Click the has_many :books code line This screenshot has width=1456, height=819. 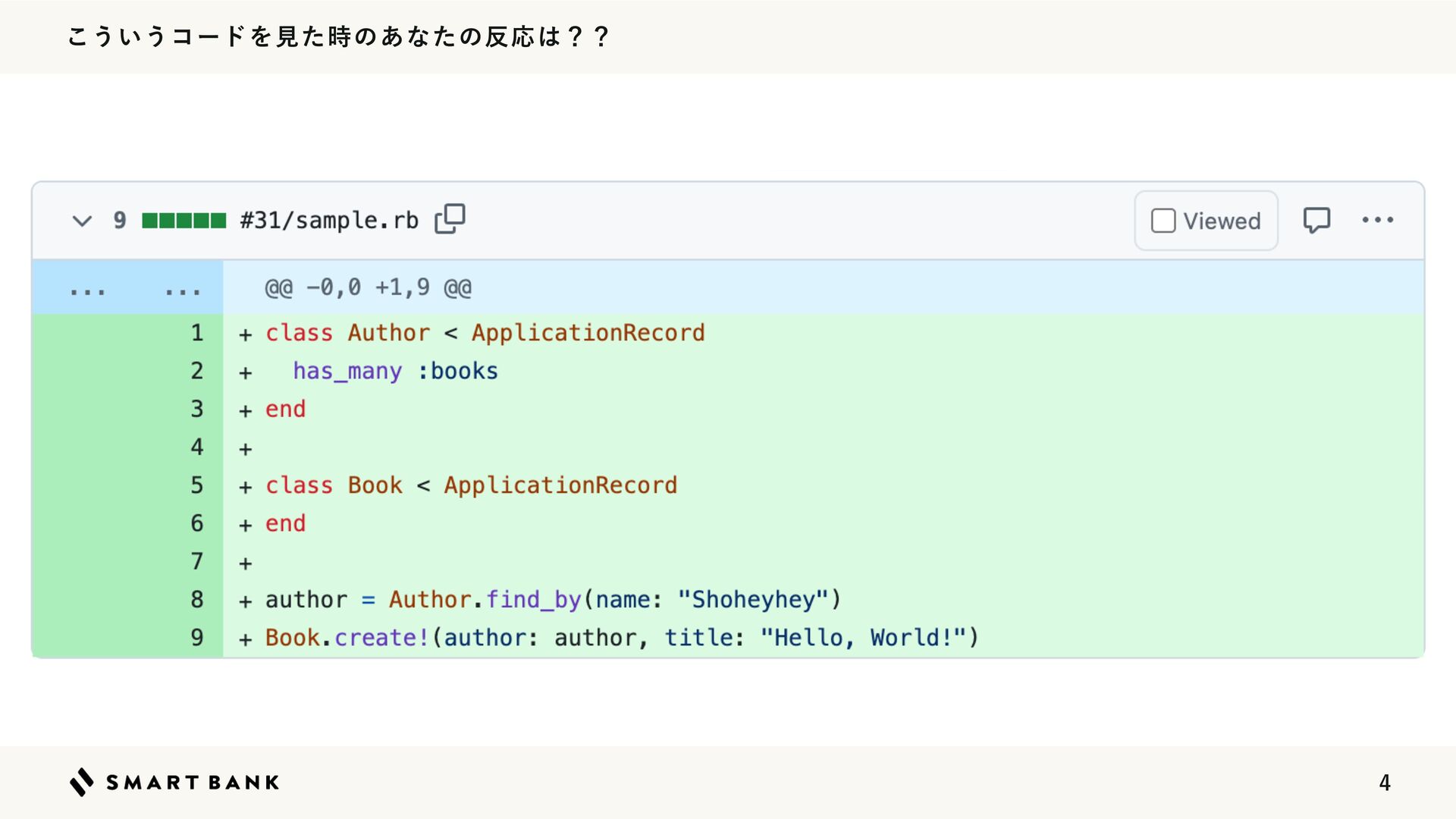(x=395, y=371)
